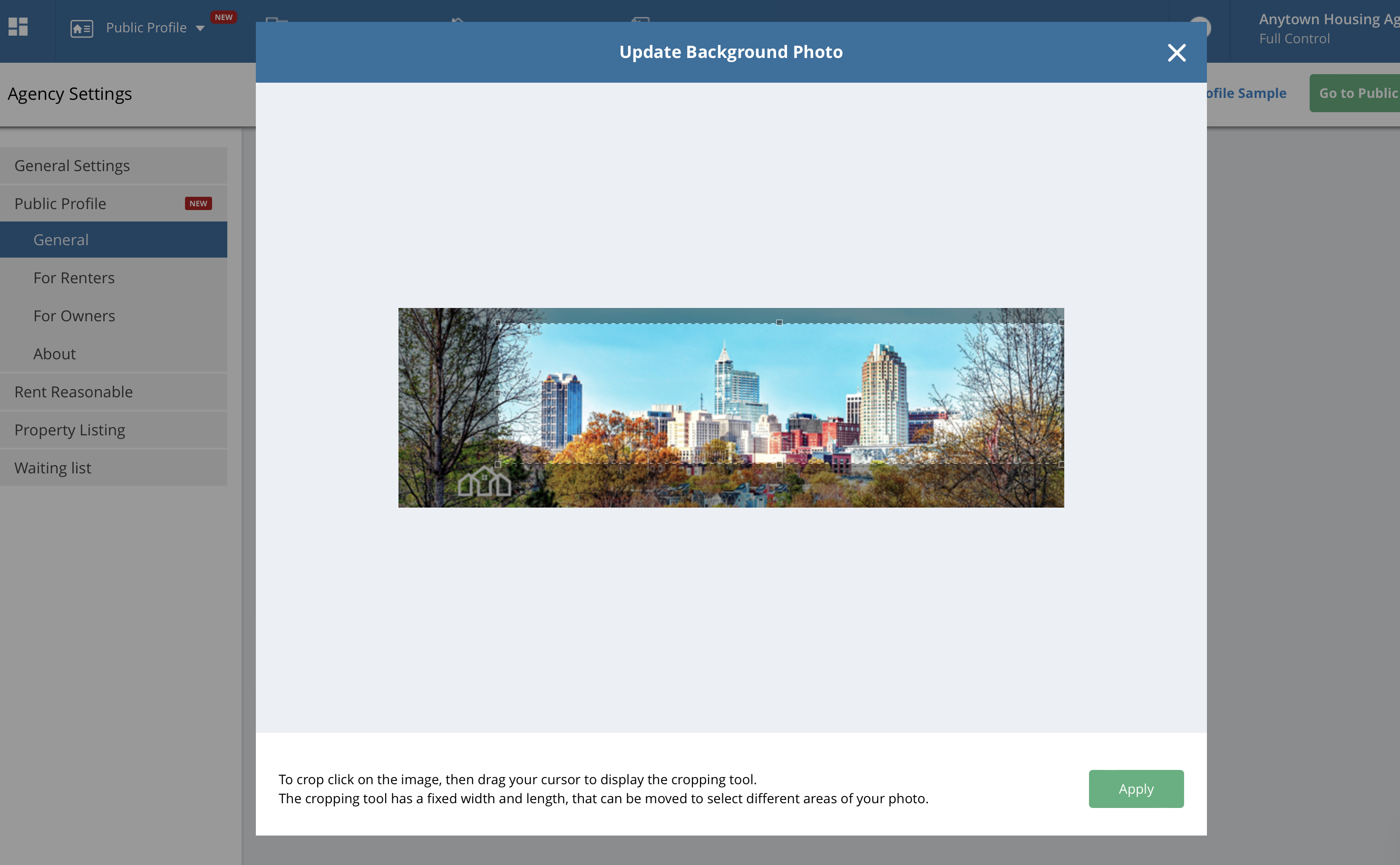Click the top-middle crop handle
Image resolution: width=1400 pixels, height=865 pixels.
tap(779, 323)
